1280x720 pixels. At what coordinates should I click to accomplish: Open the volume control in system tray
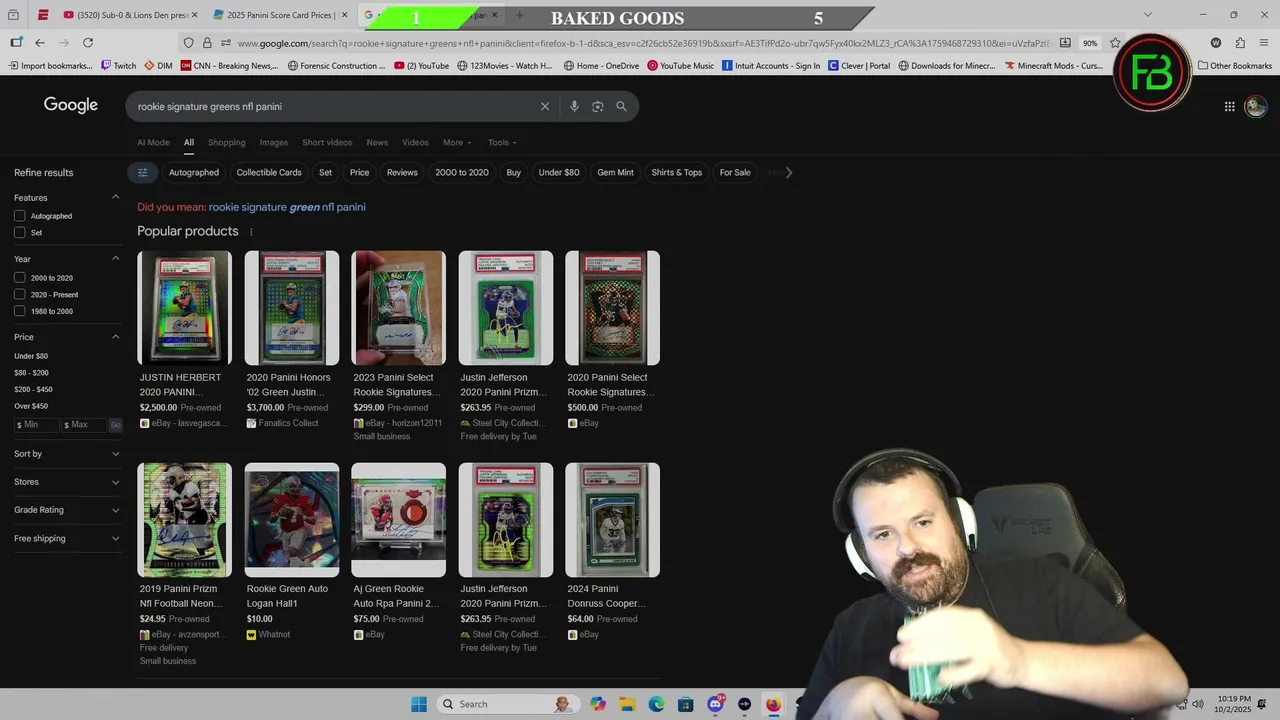click(x=1198, y=704)
